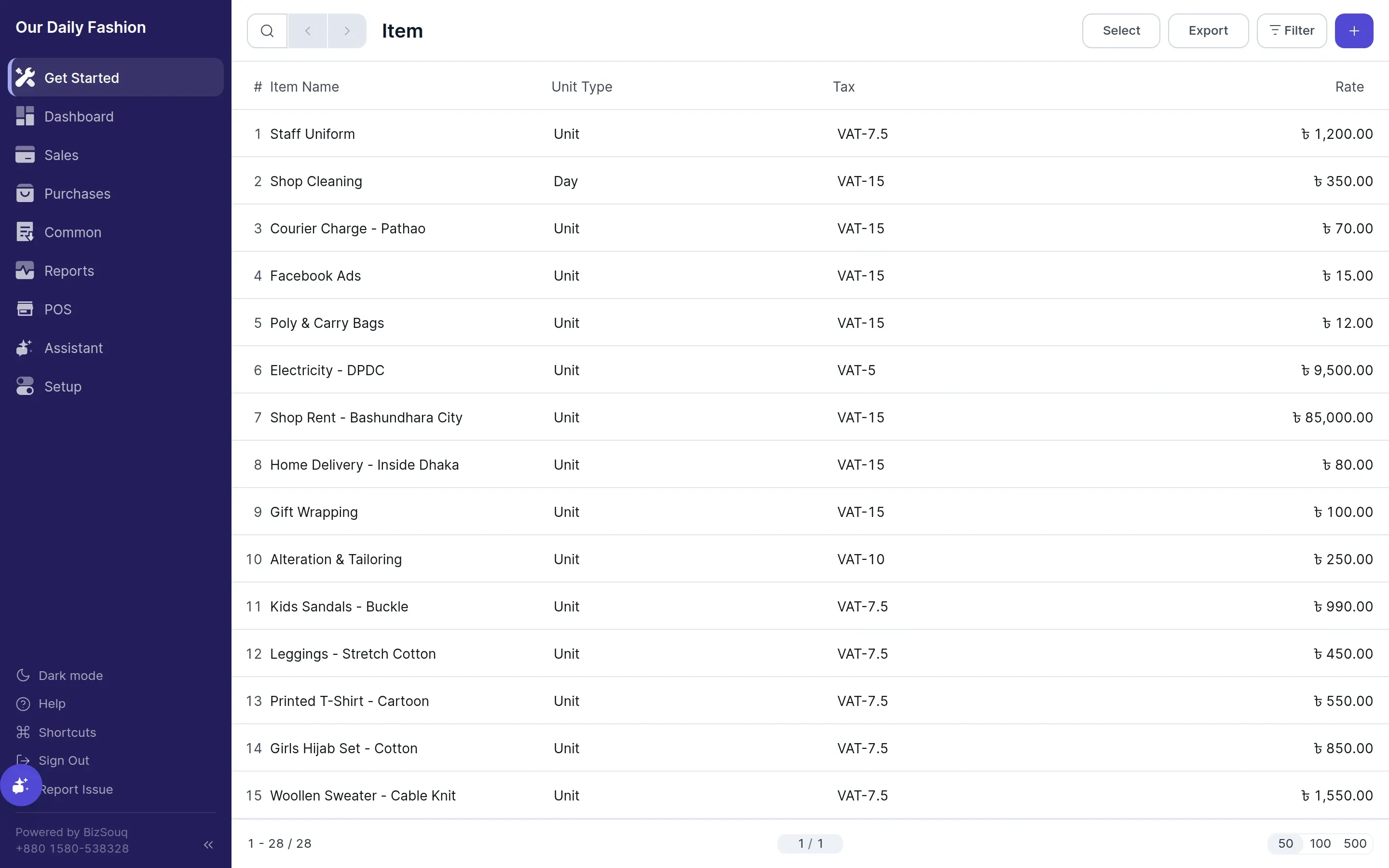Set page size to 100
1389x868 pixels.
[x=1320, y=843]
